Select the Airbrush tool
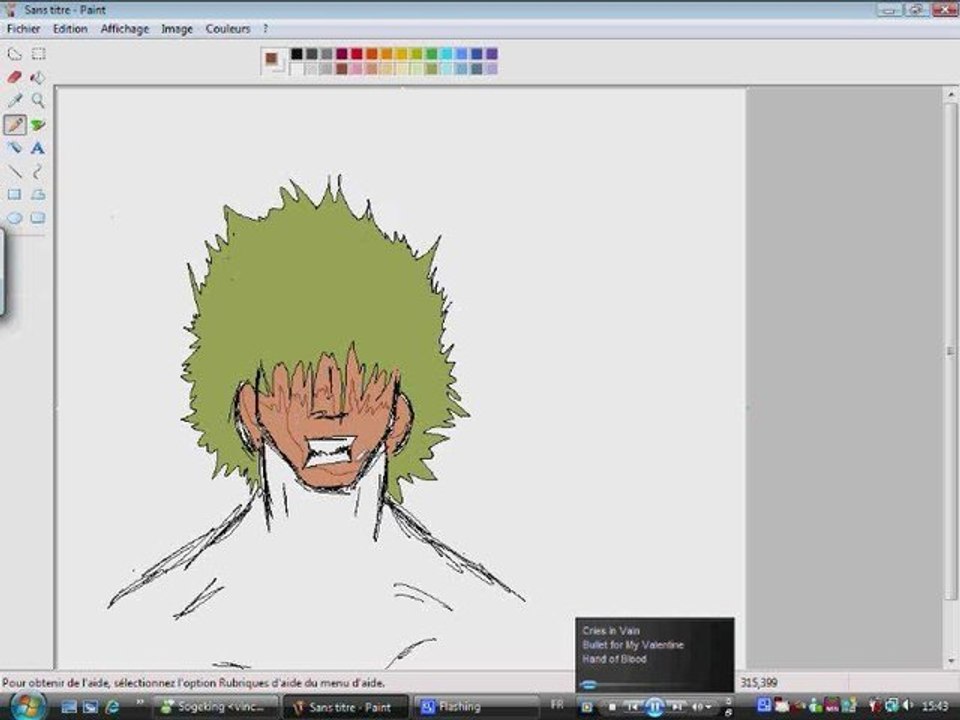Viewport: 960px width, 720px height. pyautogui.click(x=14, y=148)
